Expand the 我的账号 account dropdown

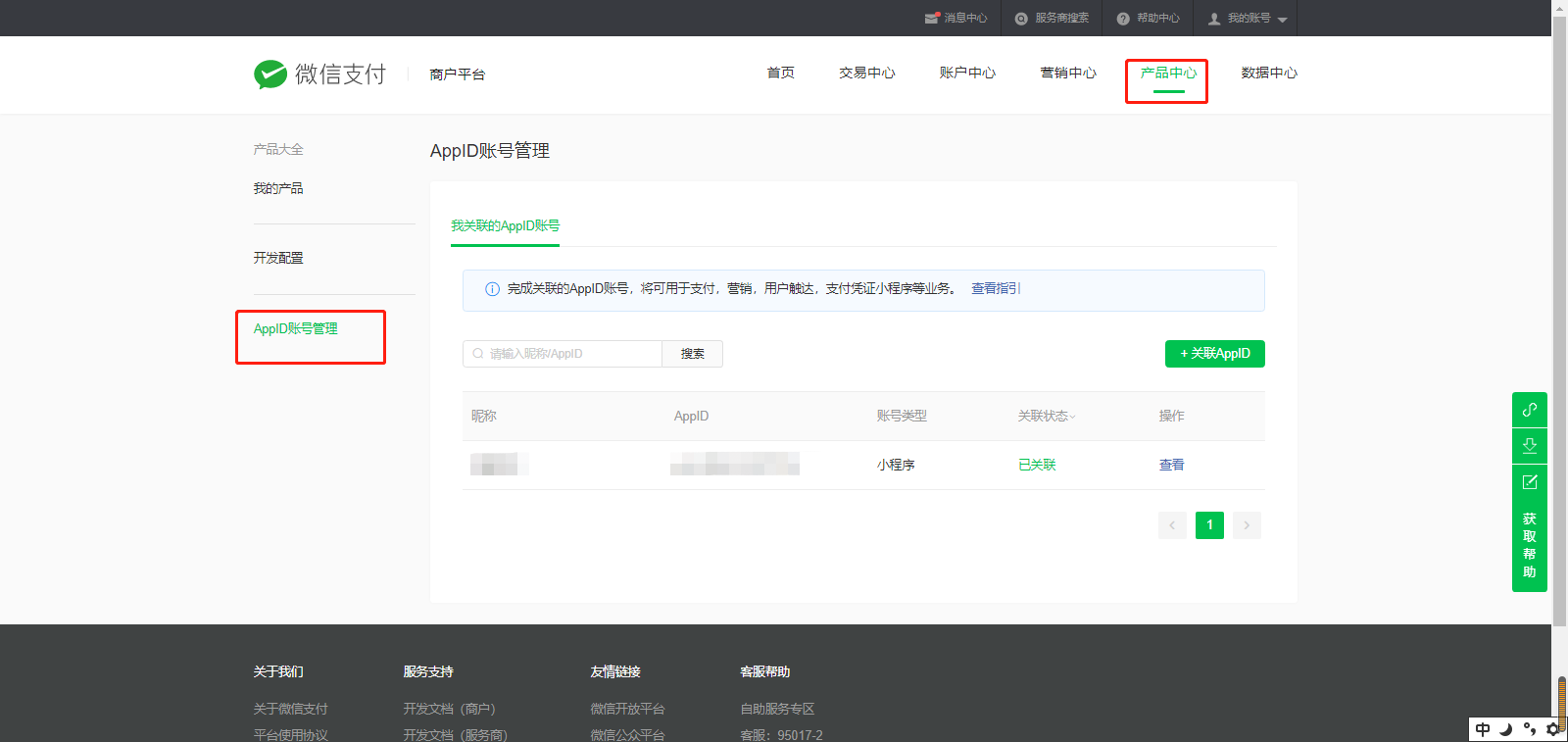[x=1247, y=18]
